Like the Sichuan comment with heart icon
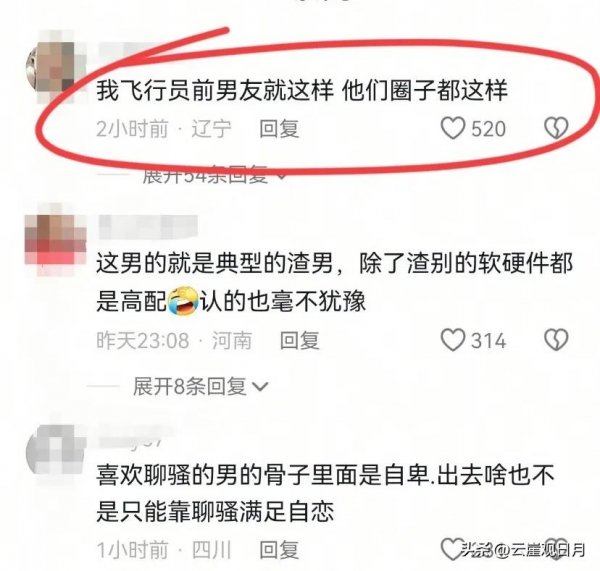The width and height of the screenshot is (600, 571). [452, 550]
